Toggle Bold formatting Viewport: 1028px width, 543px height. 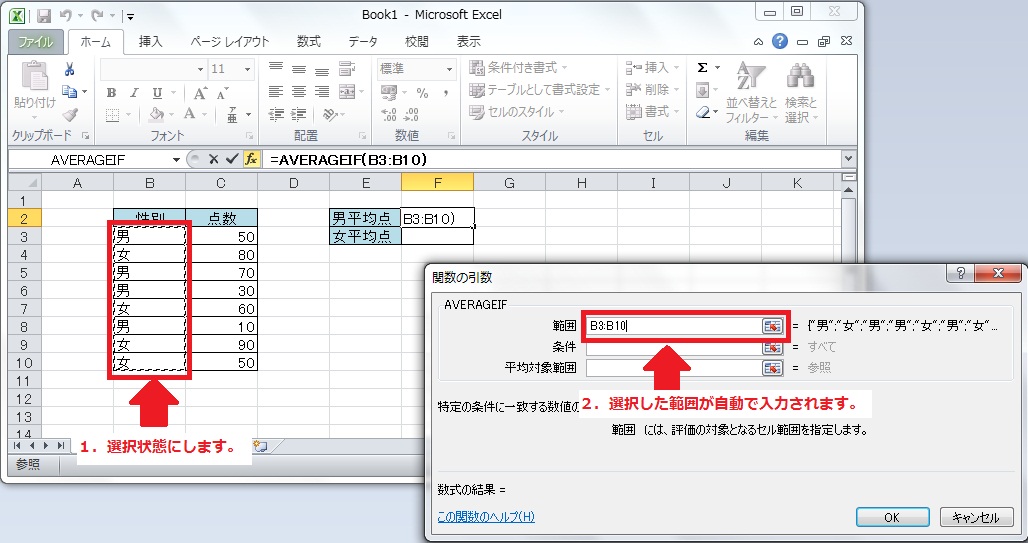111,93
